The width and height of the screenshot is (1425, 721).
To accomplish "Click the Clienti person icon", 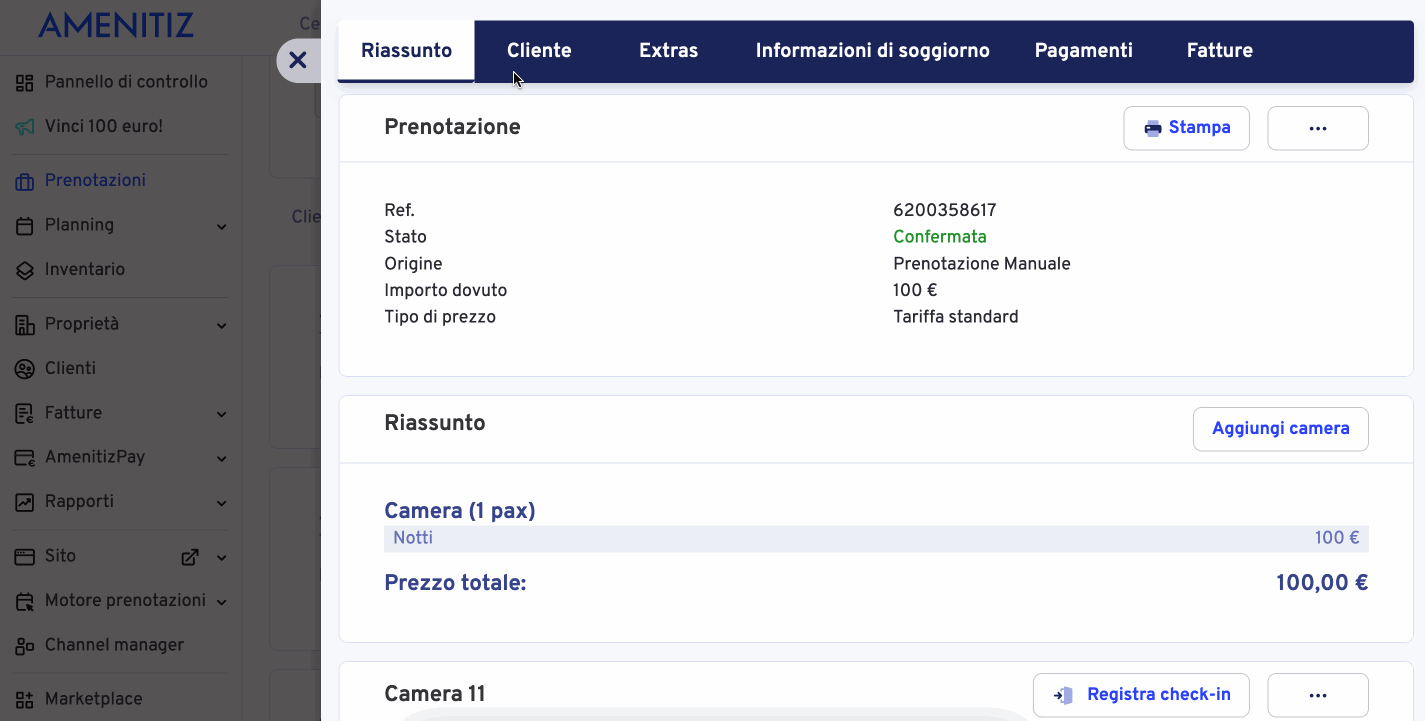I will pos(25,369).
